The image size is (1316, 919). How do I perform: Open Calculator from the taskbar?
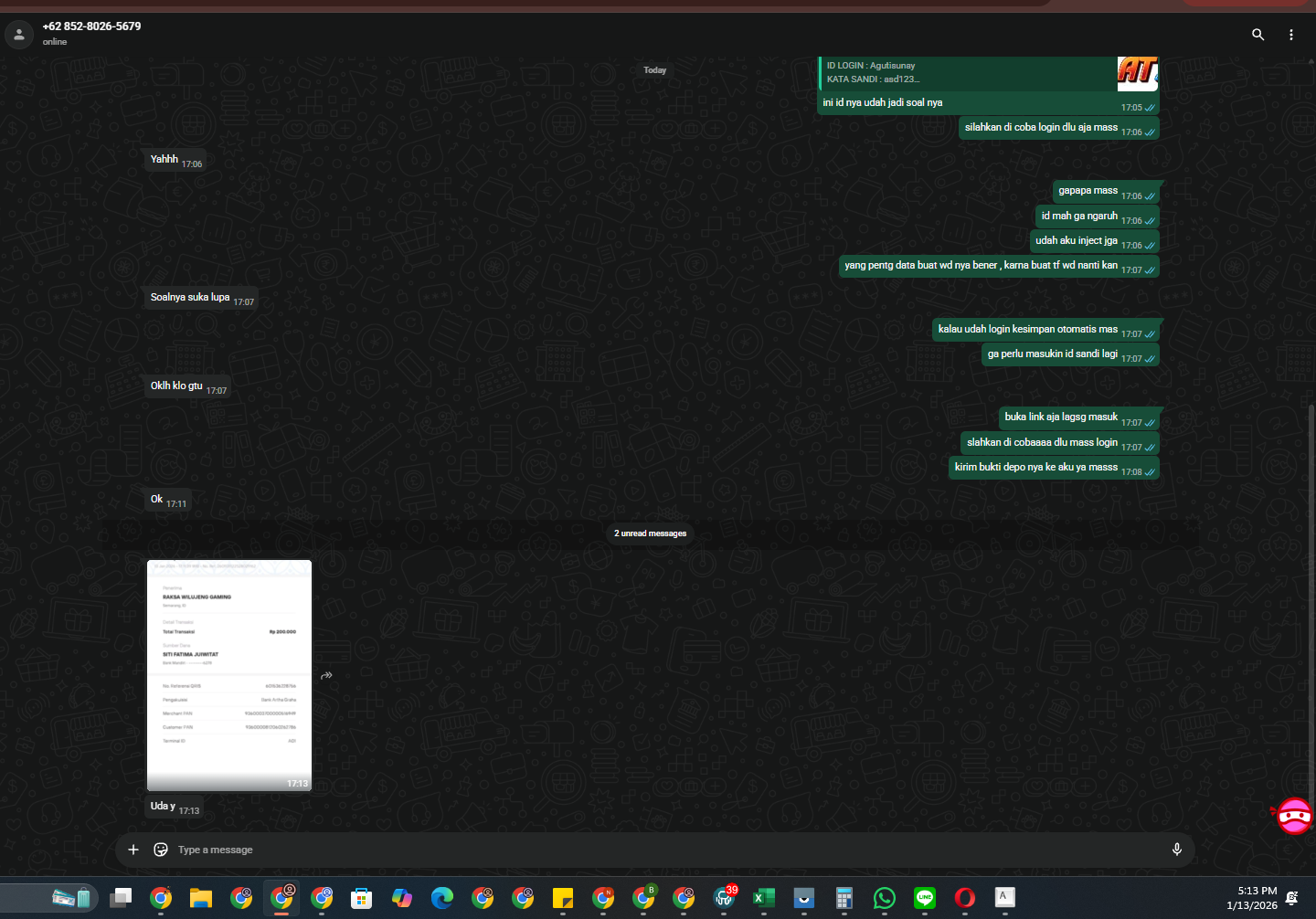[844, 898]
